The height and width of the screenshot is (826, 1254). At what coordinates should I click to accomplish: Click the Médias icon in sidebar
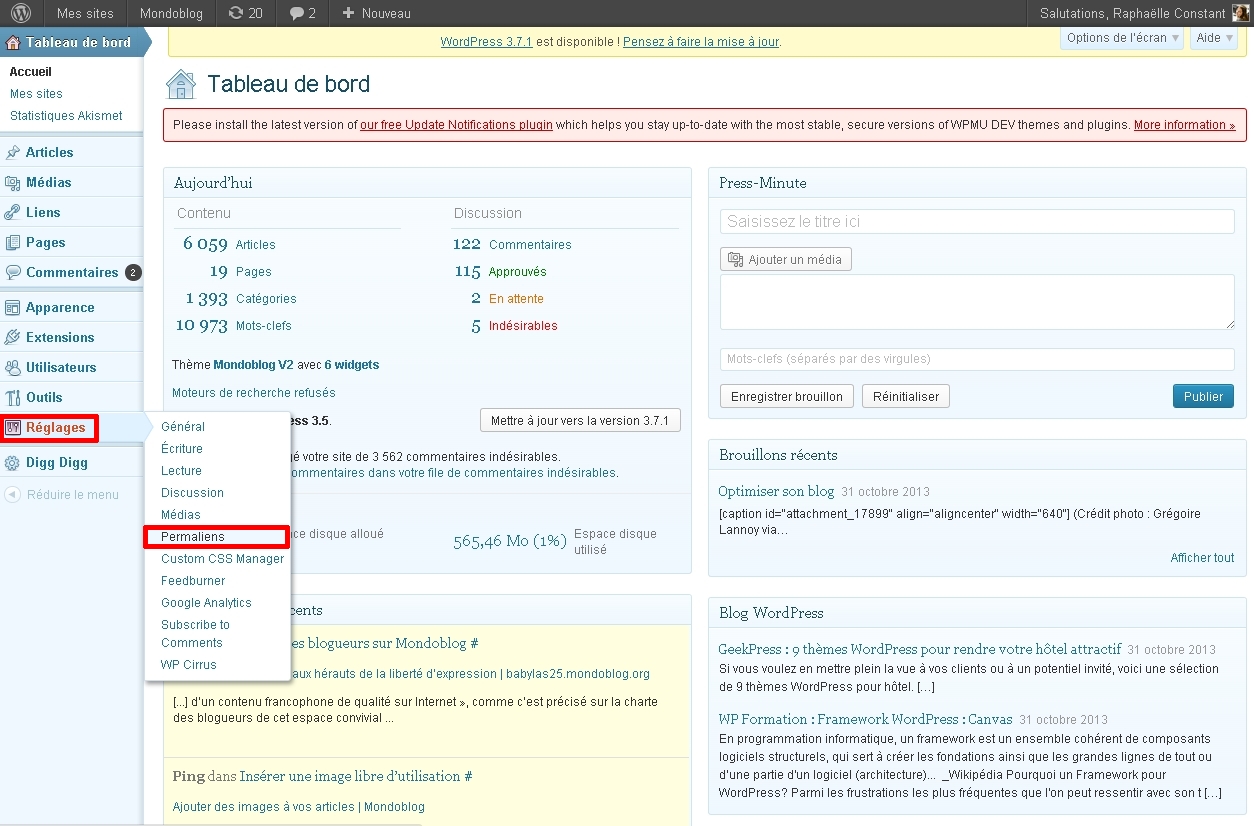(x=13, y=183)
